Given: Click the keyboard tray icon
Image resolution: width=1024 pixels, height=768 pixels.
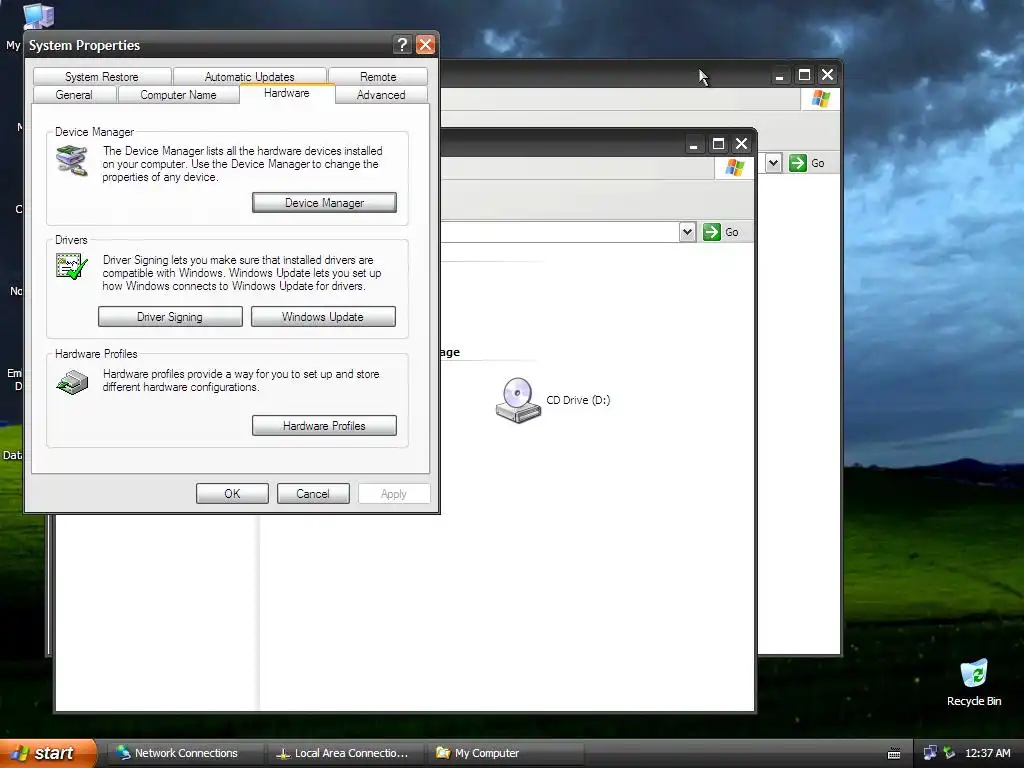Looking at the screenshot, I should pyautogui.click(x=894, y=754).
